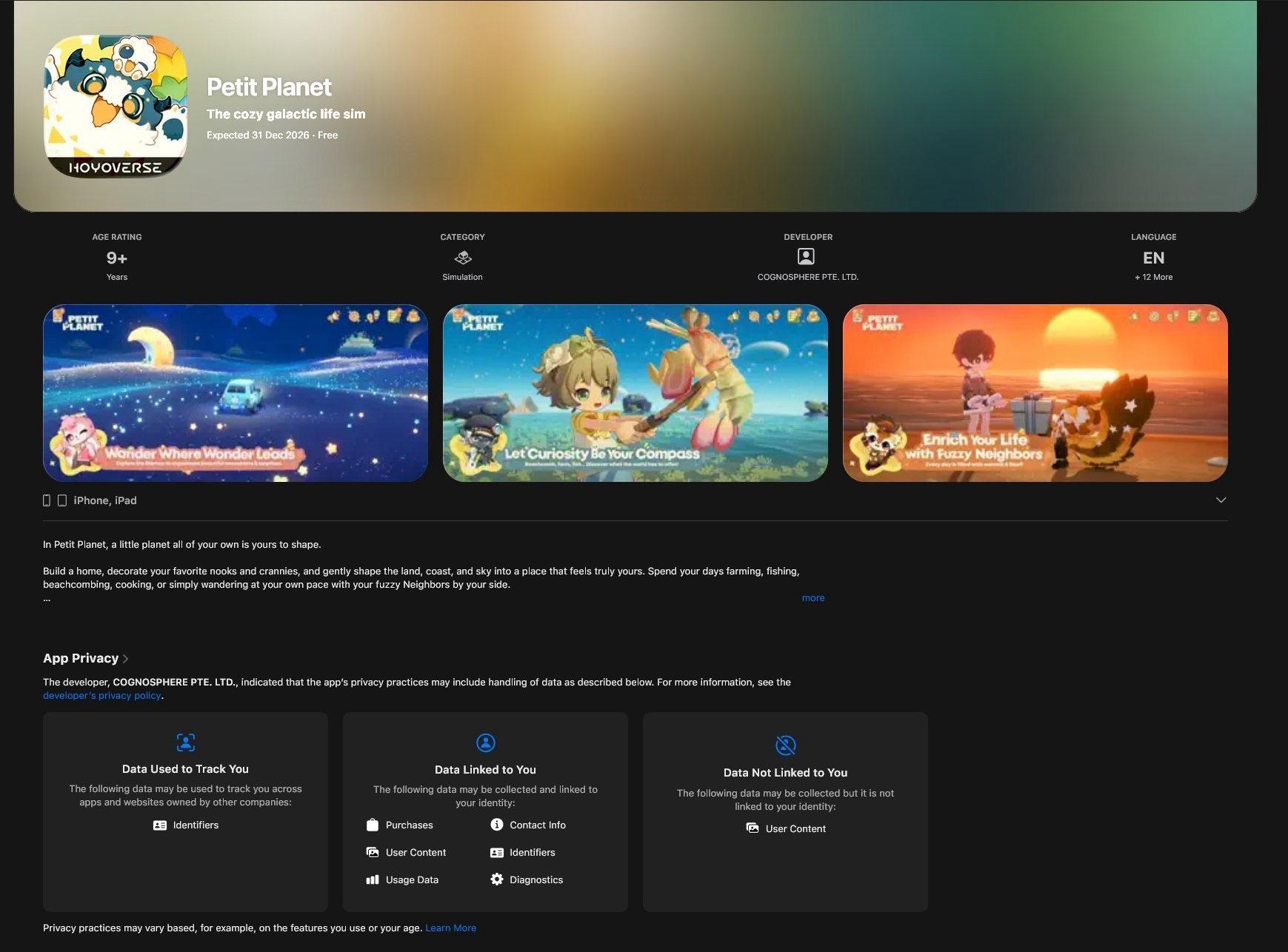Click the Data Linked to You icon
Viewport: 1288px width, 952px height.
click(486, 743)
